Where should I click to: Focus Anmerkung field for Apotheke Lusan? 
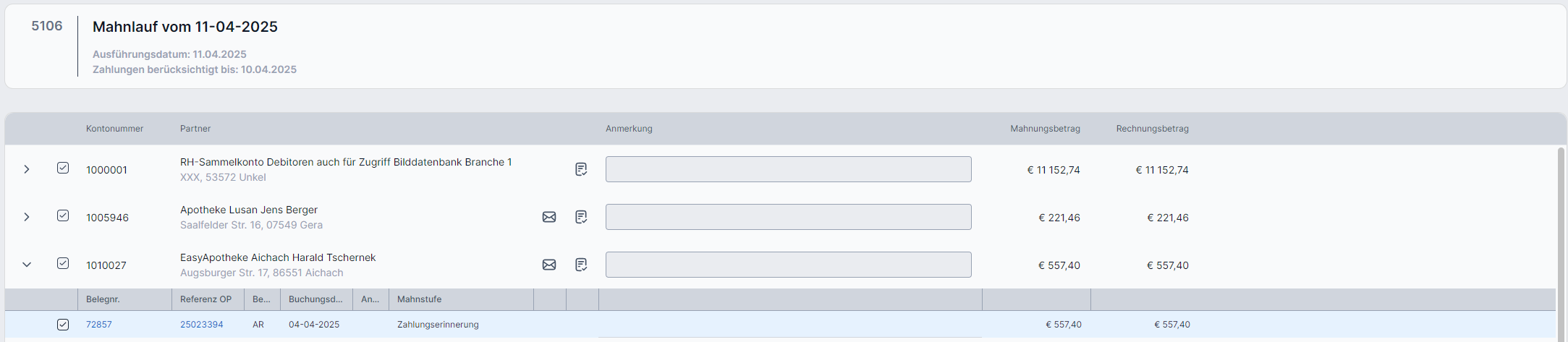tap(788, 217)
